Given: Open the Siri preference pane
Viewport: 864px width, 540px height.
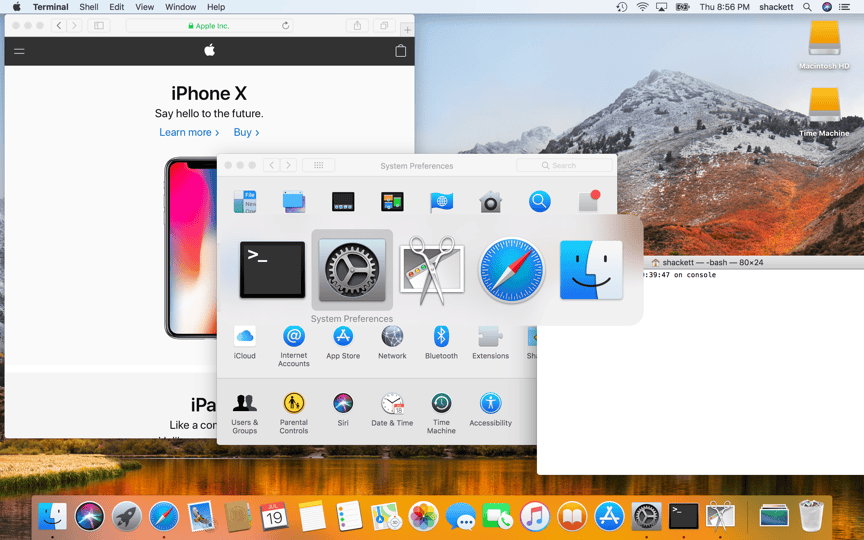Looking at the screenshot, I should pyautogui.click(x=343, y=410).
